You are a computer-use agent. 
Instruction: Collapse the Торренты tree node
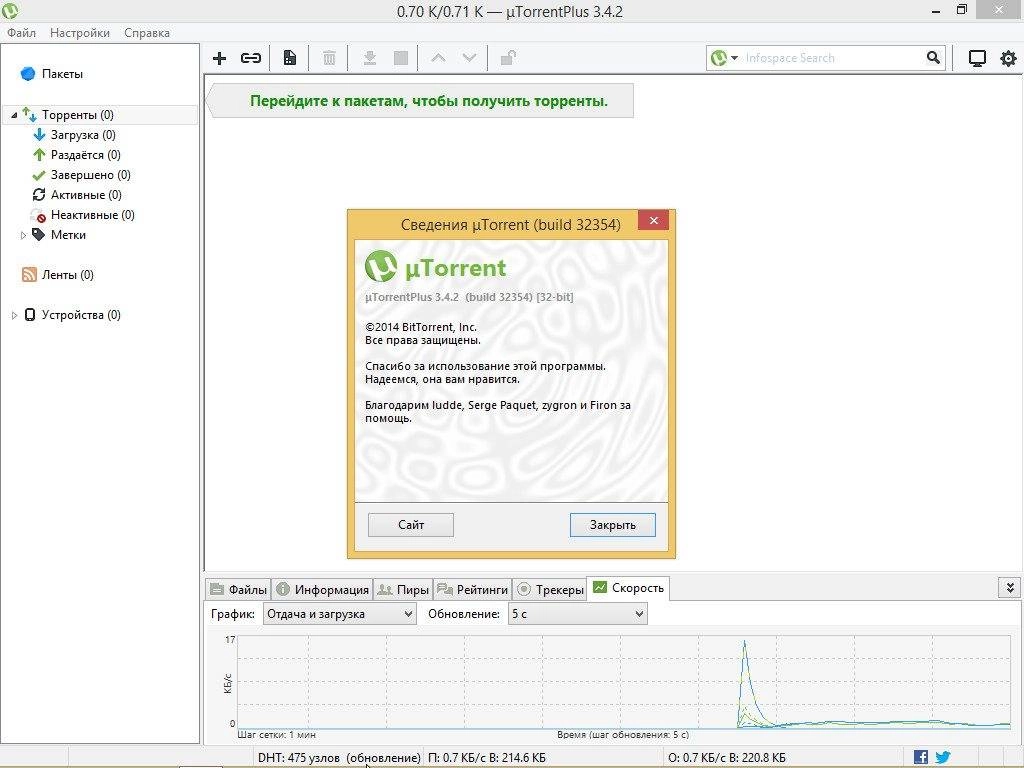[14, 115]
